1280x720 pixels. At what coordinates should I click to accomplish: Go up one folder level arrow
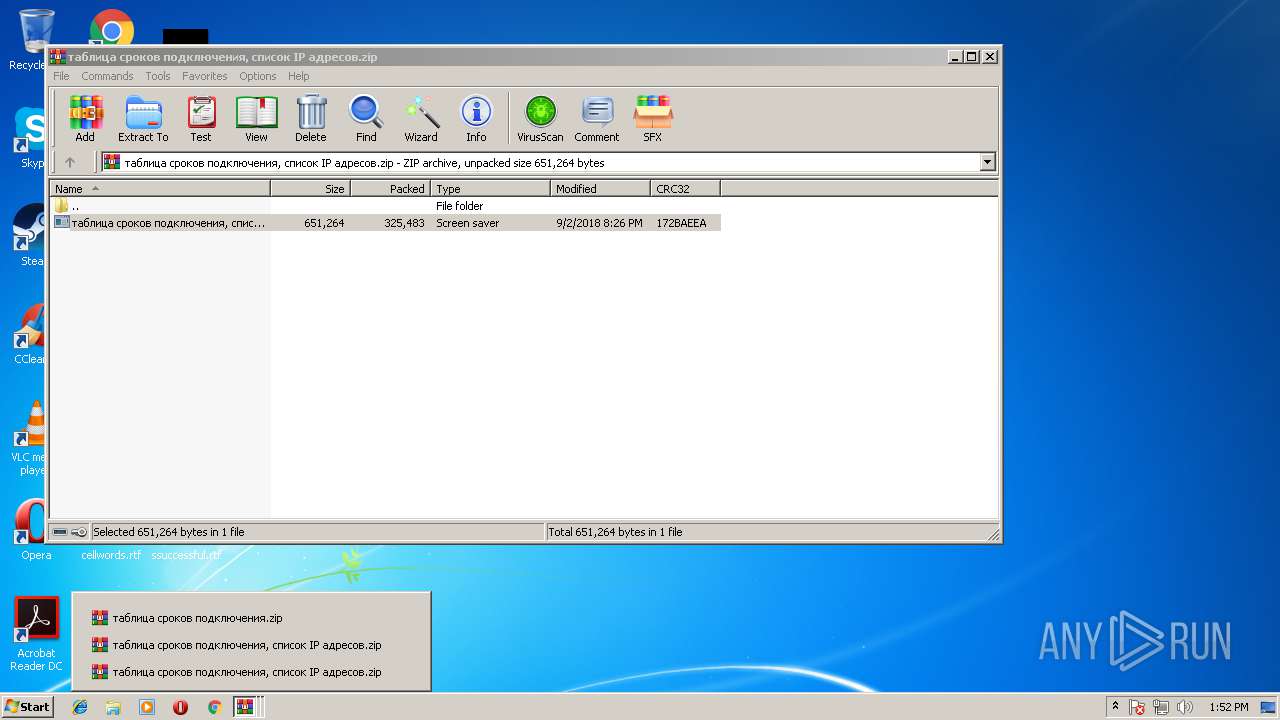click(x=70, y=162)
